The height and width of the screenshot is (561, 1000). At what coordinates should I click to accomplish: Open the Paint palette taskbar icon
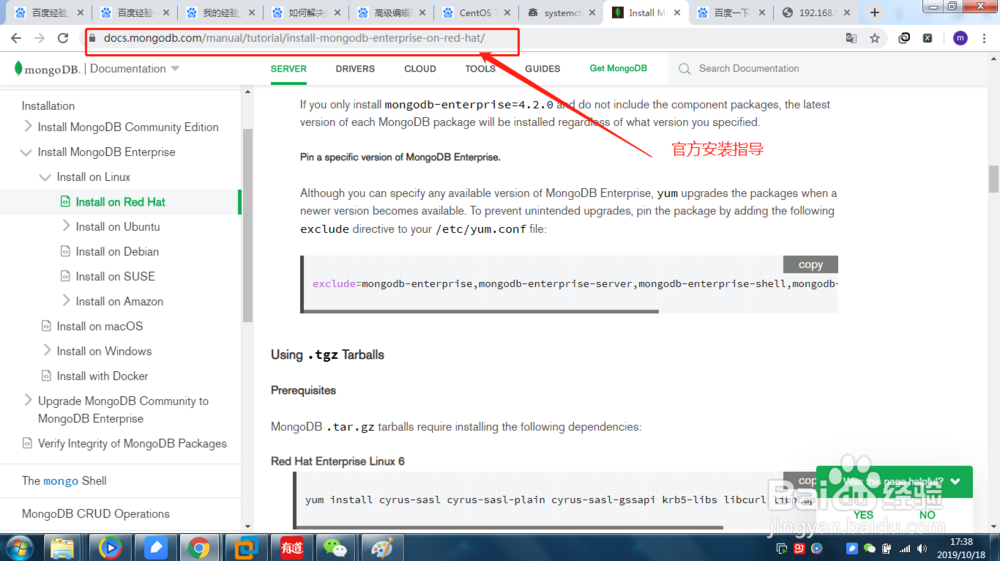tap(381, 548)
